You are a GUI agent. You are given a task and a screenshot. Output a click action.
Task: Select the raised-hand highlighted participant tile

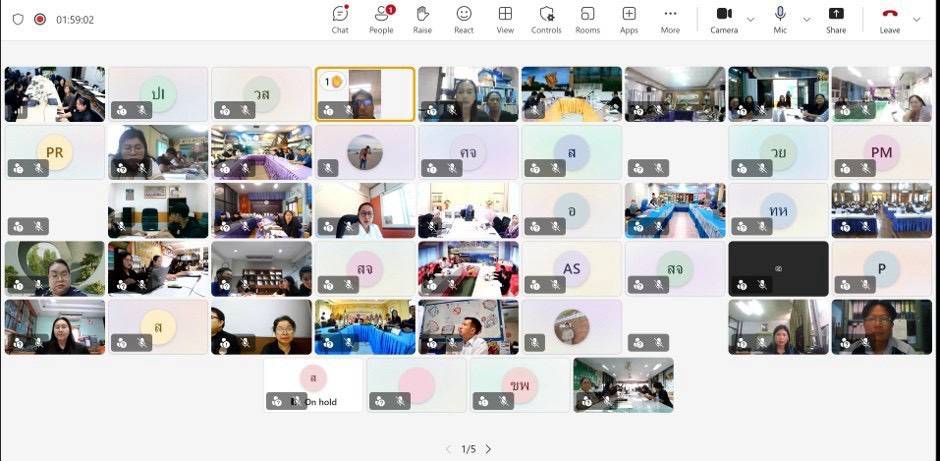click(365, 94)
